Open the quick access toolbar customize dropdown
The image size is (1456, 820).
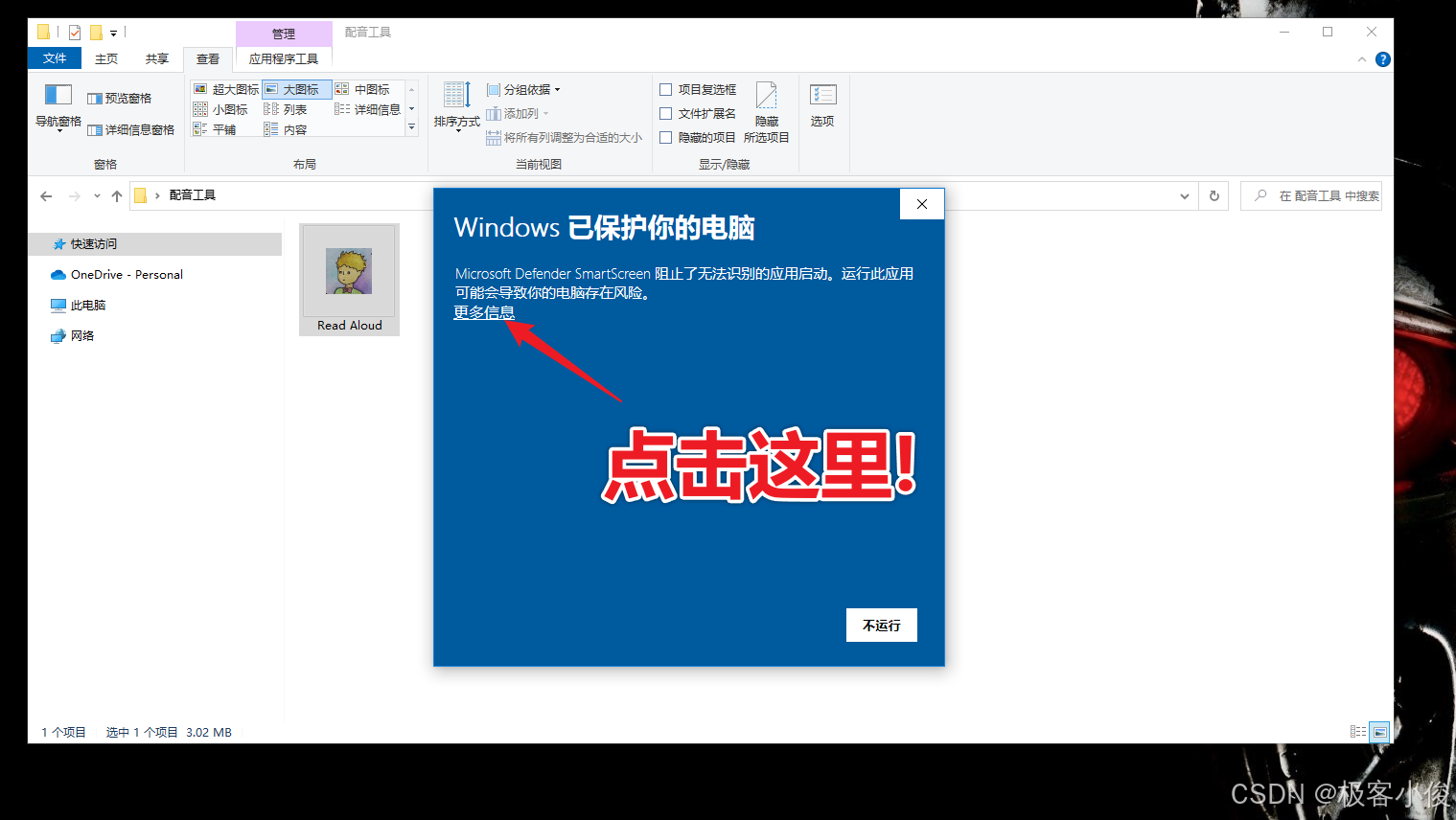coord(113,34)
